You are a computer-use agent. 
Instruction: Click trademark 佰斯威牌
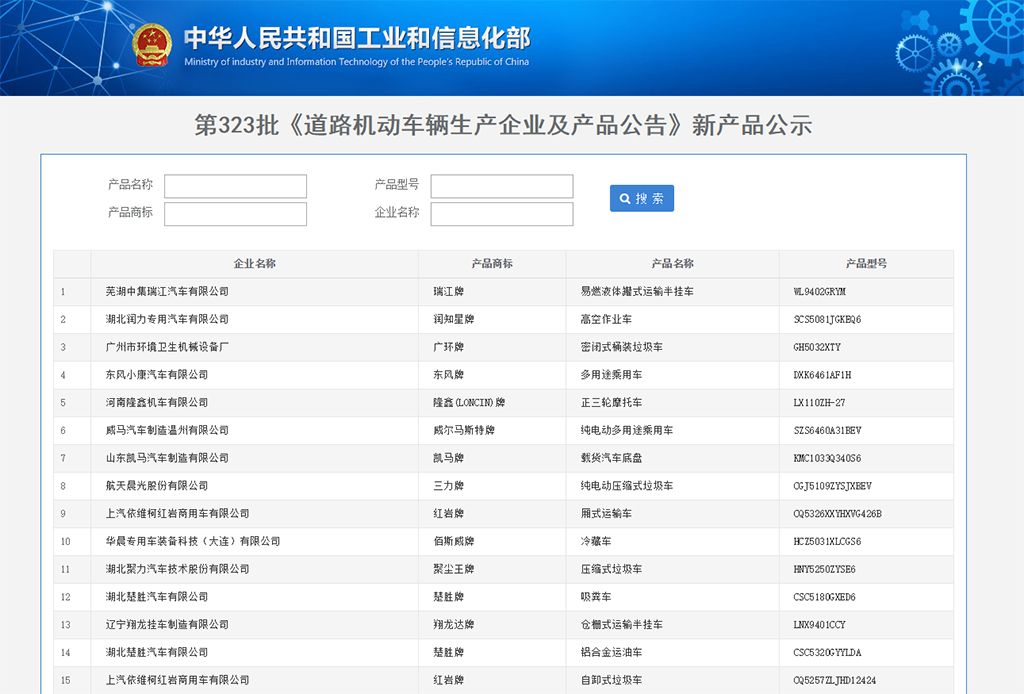point(454,541)
